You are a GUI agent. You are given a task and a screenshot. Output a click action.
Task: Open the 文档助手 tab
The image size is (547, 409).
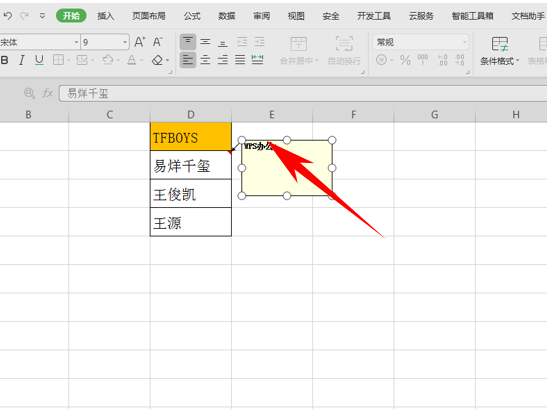528,16
